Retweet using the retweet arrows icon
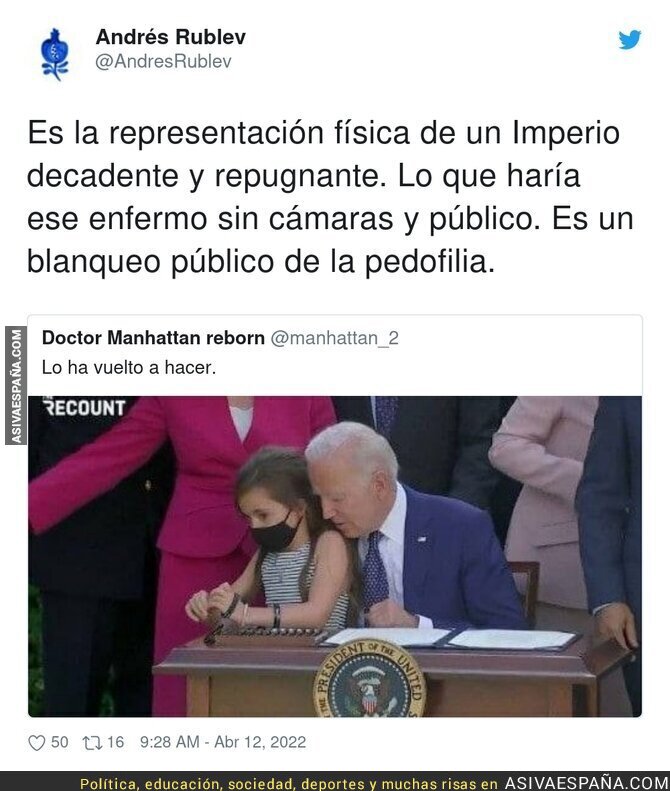The image size is (670, 791). pos(91,743)
